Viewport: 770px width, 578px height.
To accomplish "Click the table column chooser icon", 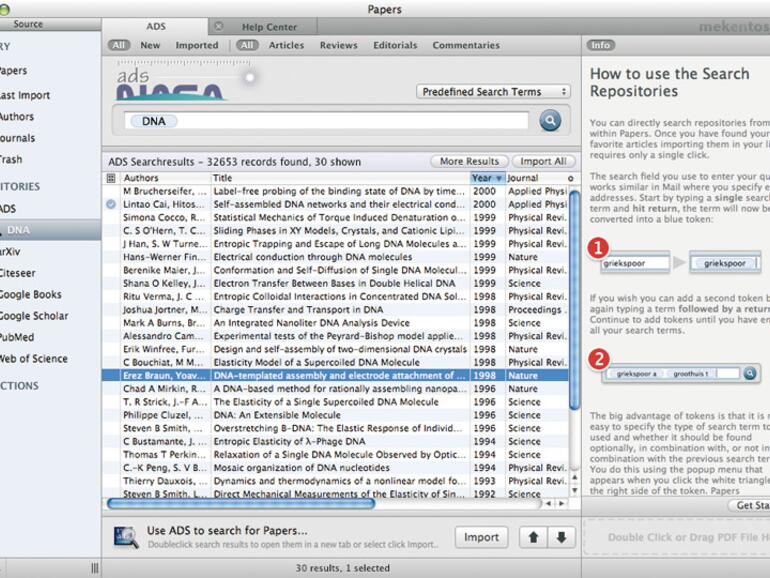I will pos(111,178).
